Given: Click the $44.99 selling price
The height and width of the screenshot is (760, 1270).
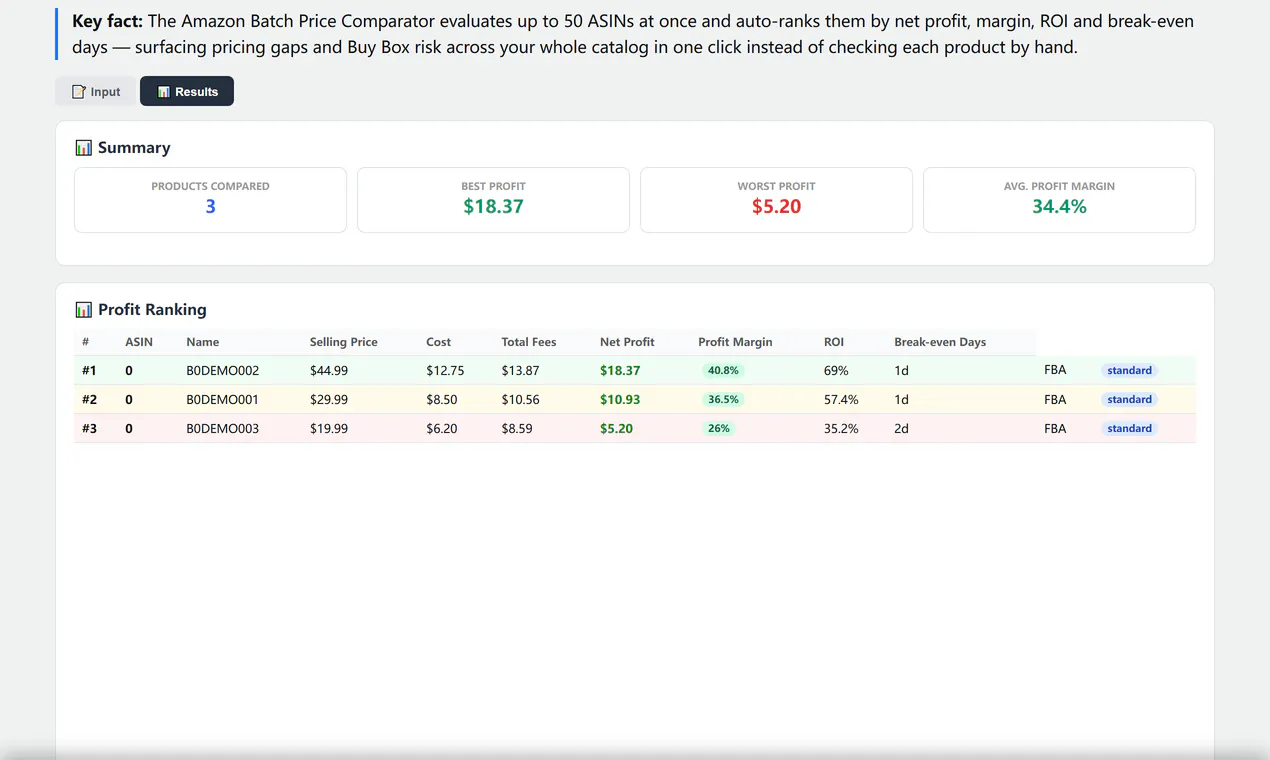Looking at the screenshot, I should (329, 371).
